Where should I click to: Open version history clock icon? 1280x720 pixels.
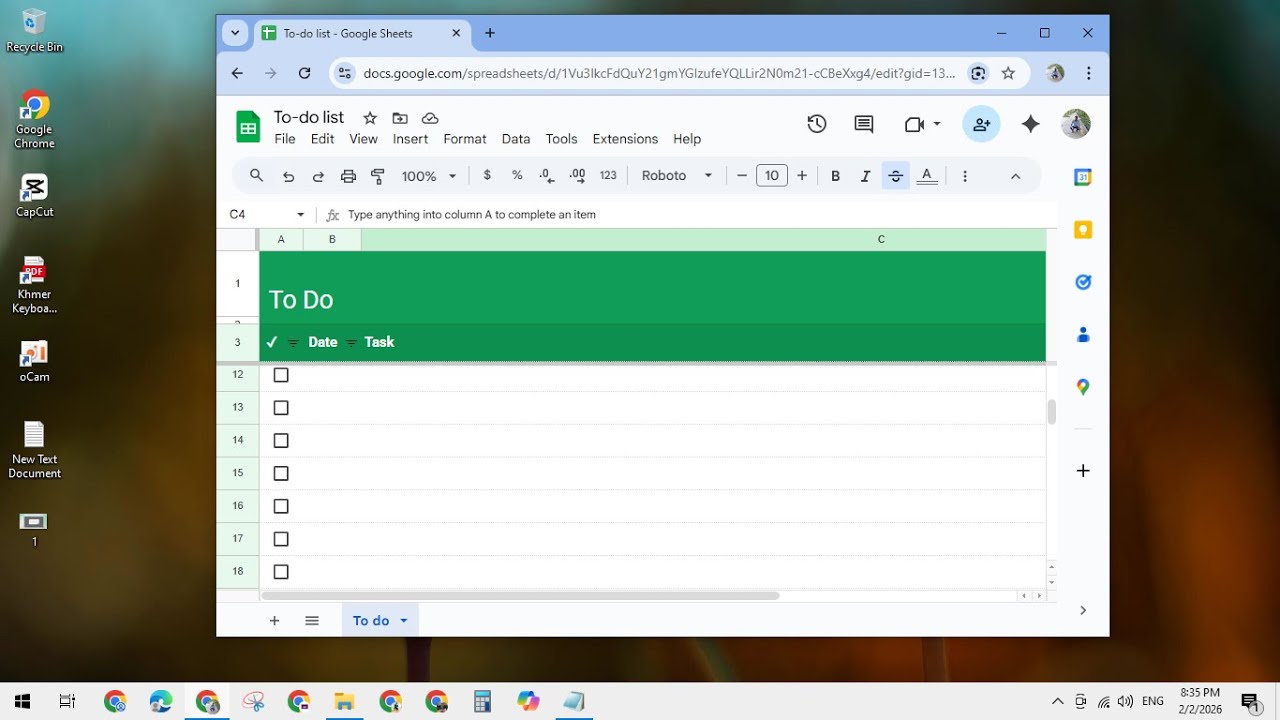tap(817, 124)
